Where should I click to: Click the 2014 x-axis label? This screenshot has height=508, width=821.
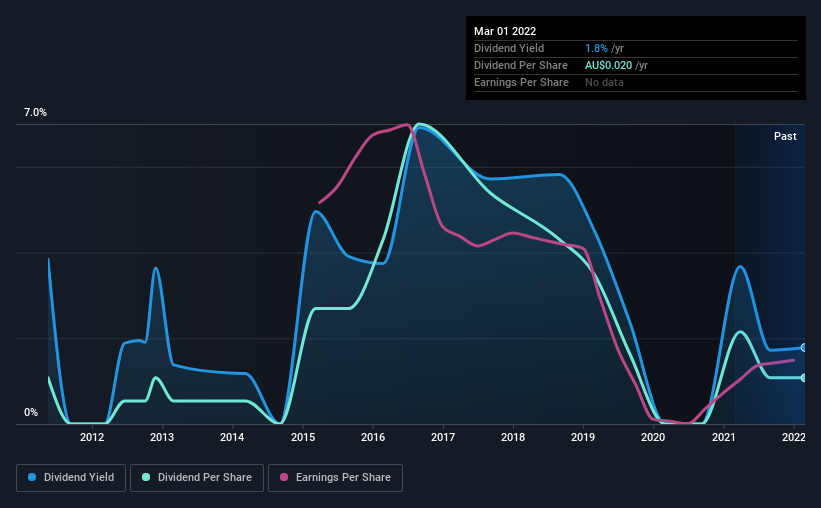232,437
